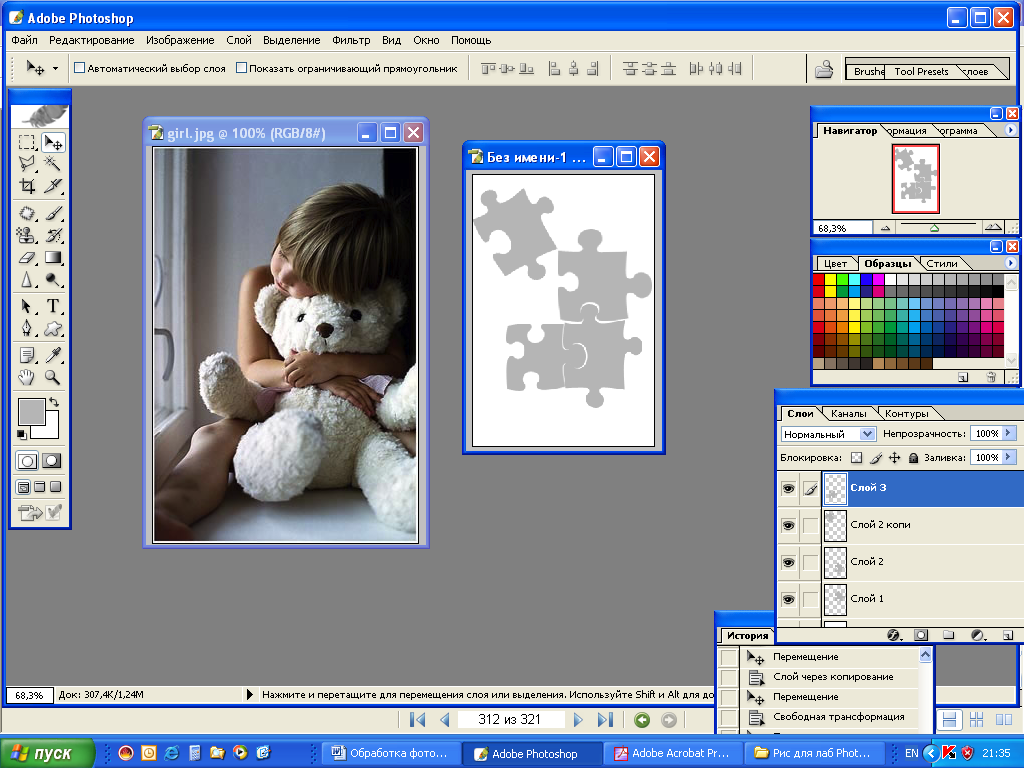Image resolution: width=1024 pixels, height=768 pixels.
Task: Click the foreground color swatch
Action: click(x=31, y=411)
